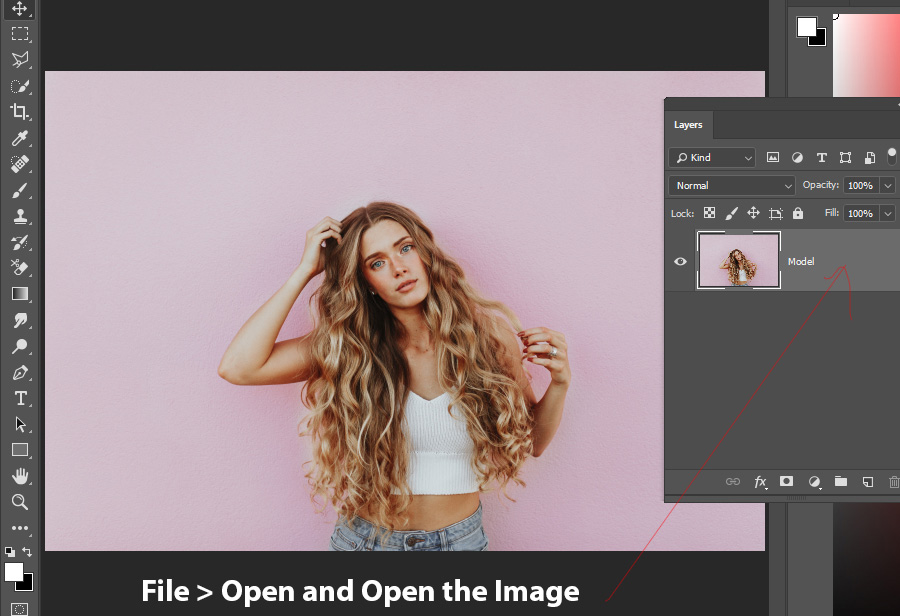Lock image pixels
The image size is (900, 616).
tap(731, 213)
